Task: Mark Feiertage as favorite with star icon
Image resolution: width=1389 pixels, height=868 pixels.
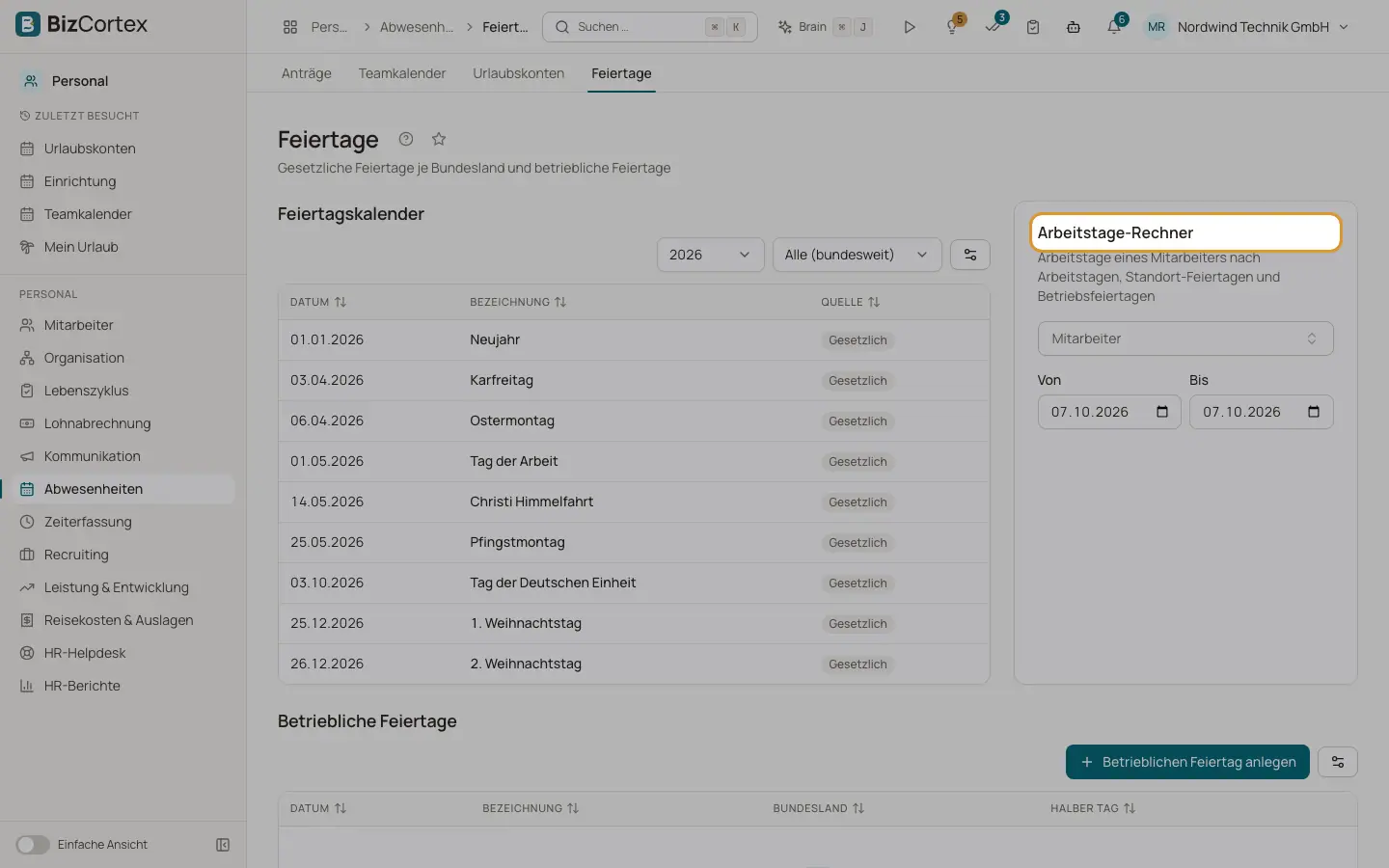Action: pos(439,139)
